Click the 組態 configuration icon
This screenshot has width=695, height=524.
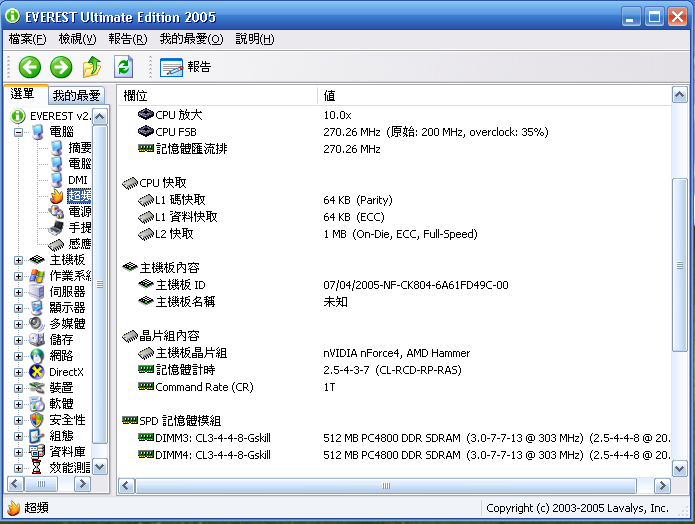[x=37, y=436]
